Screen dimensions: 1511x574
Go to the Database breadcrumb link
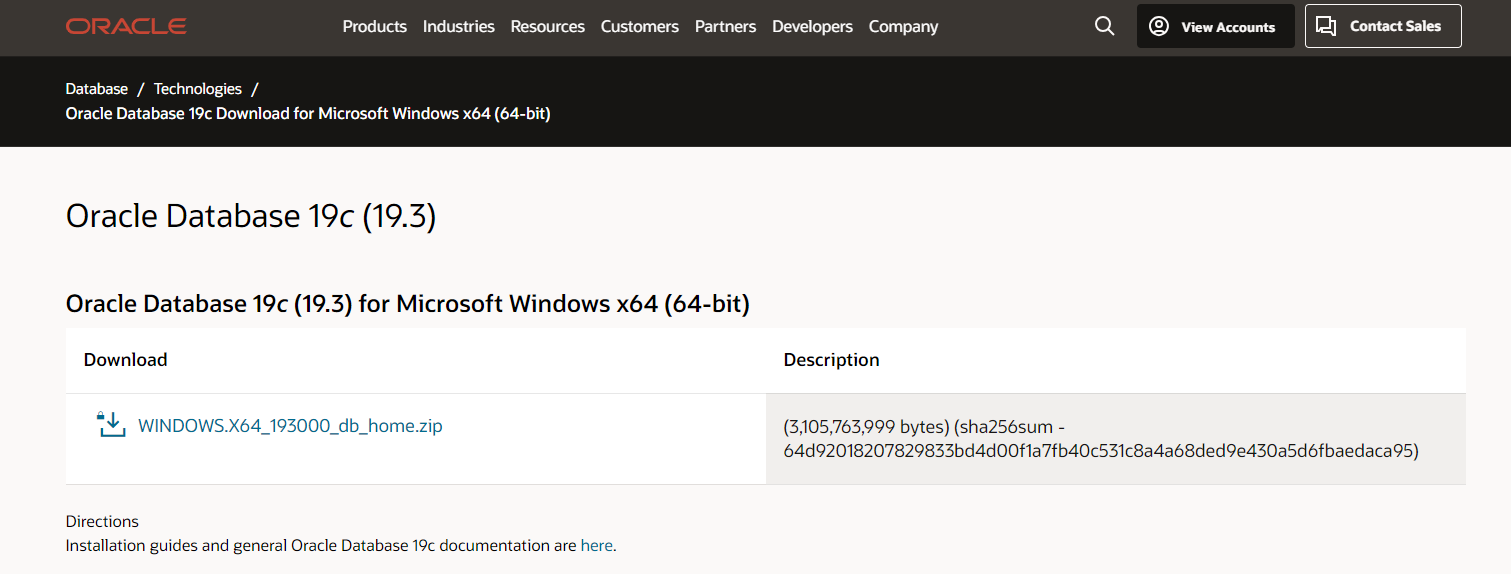[x=97, y=89]
